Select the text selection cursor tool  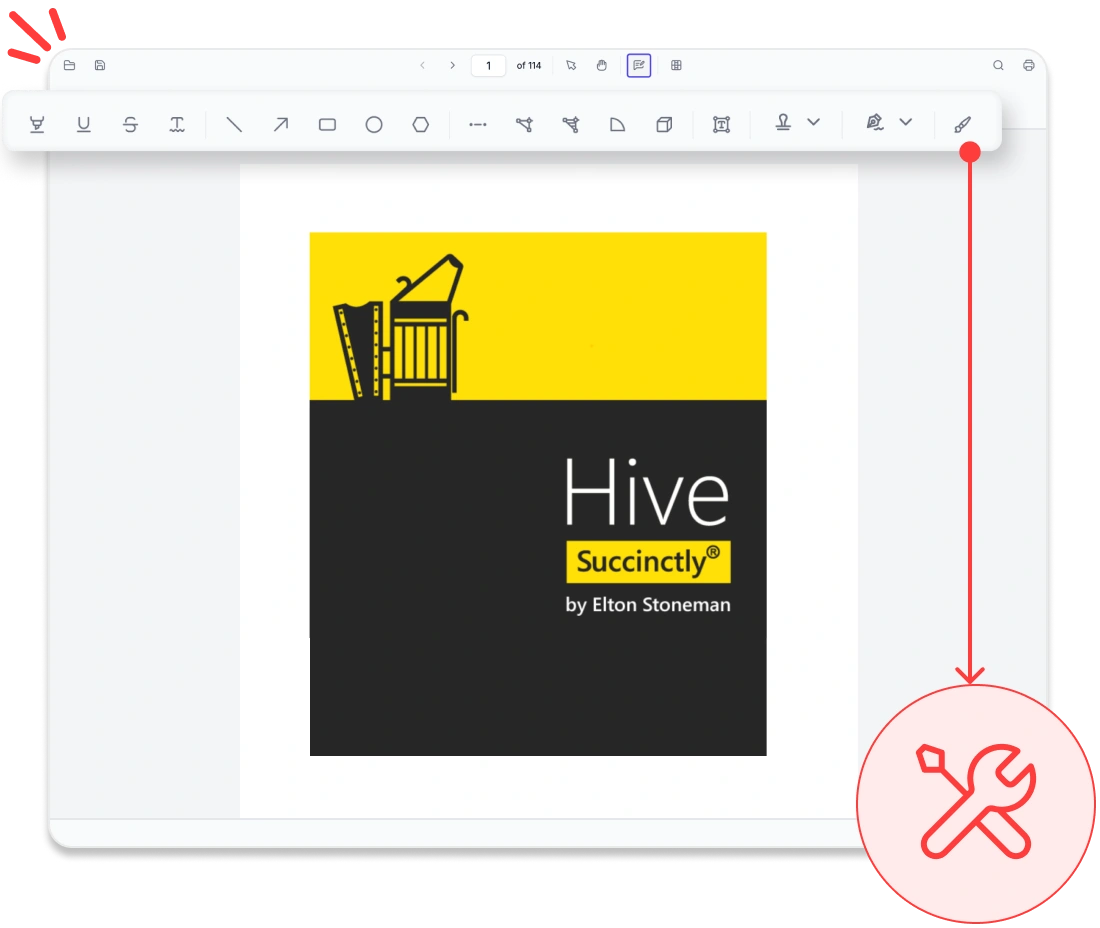click(571, 65)
